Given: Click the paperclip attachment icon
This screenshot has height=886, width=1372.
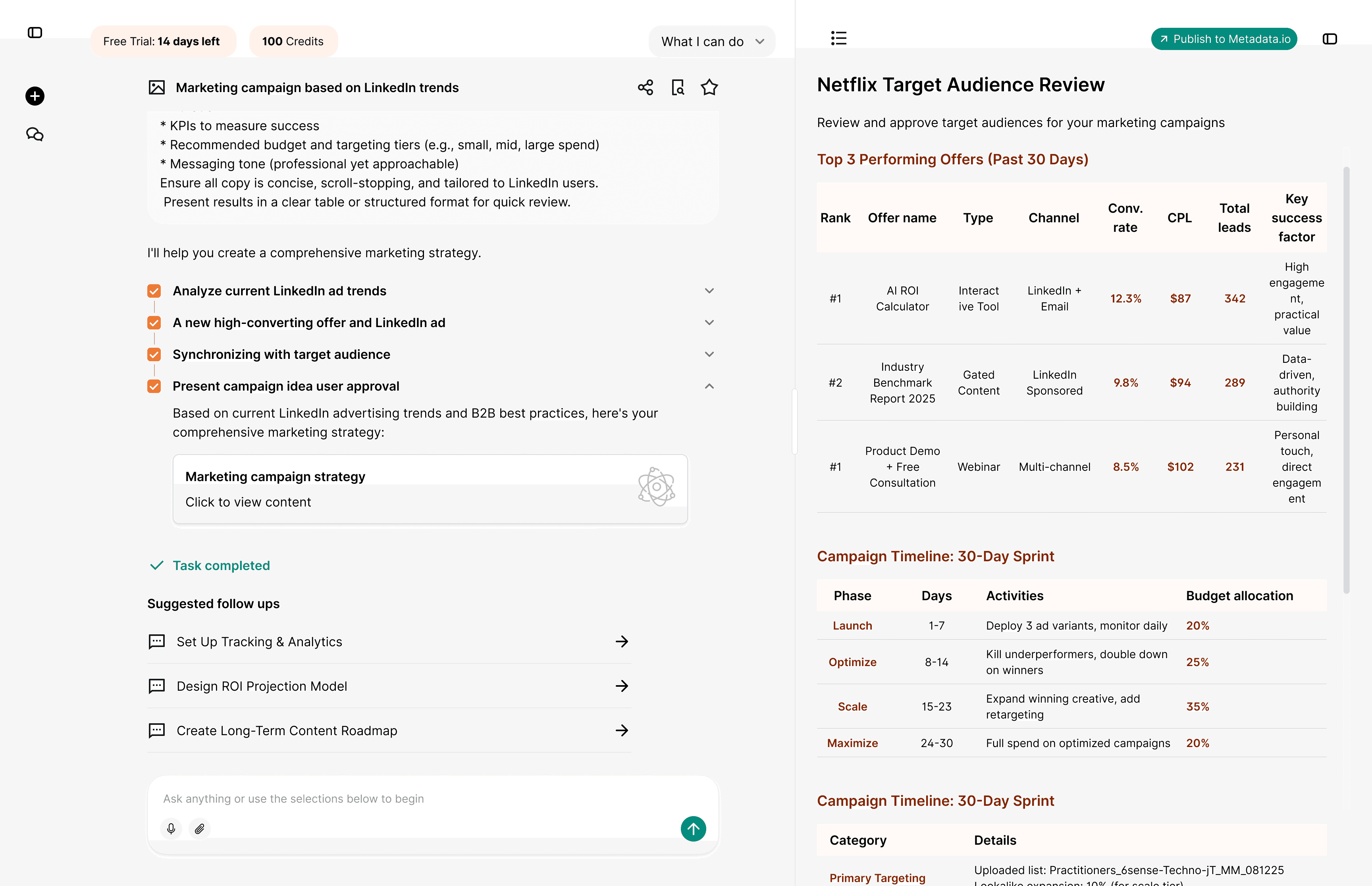Looking at the screenshot, I should [x=200, y=828].
